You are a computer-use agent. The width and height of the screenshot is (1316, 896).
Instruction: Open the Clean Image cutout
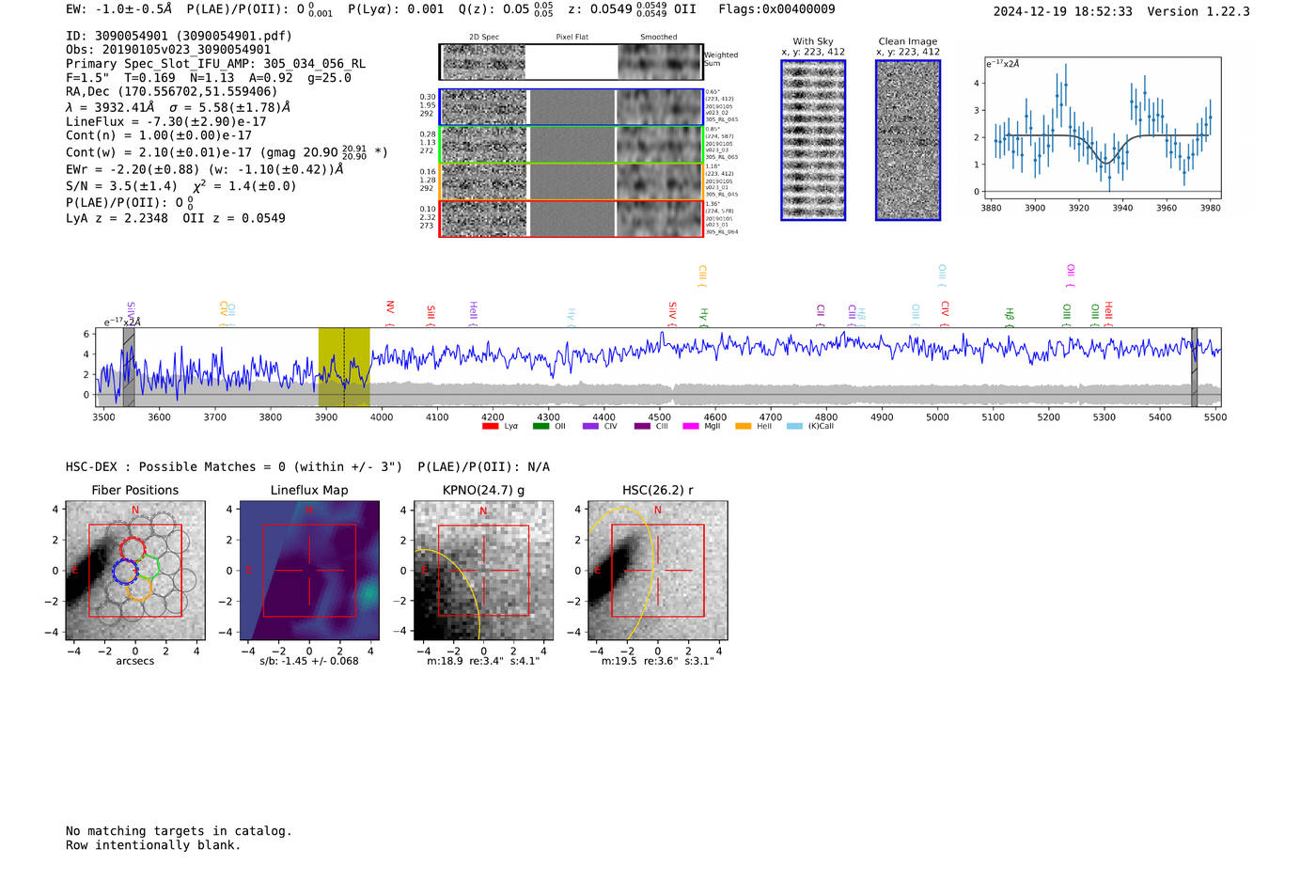coord(908,140)
